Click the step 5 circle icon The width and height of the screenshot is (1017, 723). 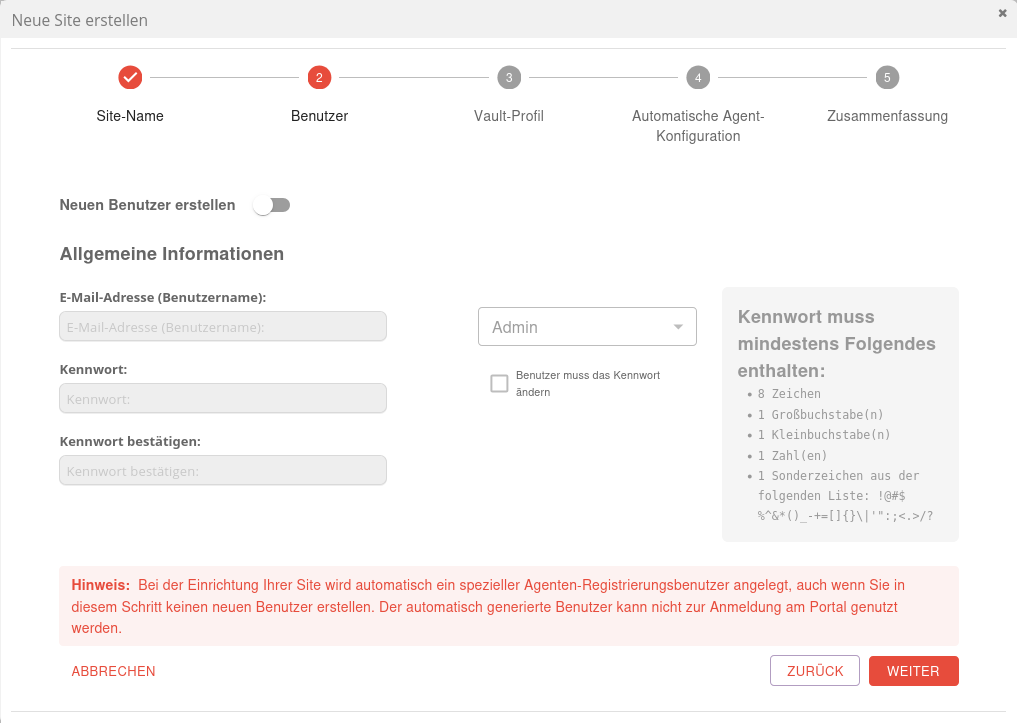[887, 77]
